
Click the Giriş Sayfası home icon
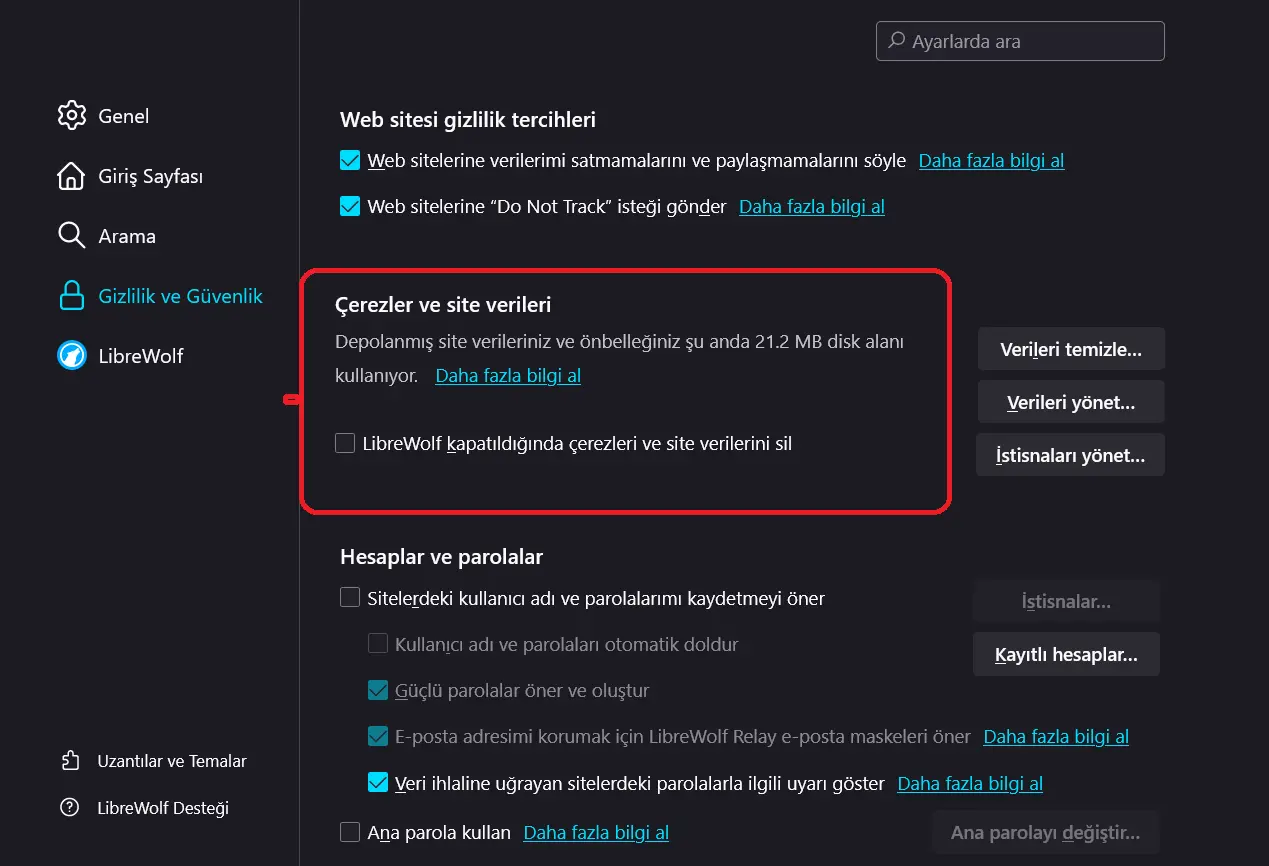[72, 176]
